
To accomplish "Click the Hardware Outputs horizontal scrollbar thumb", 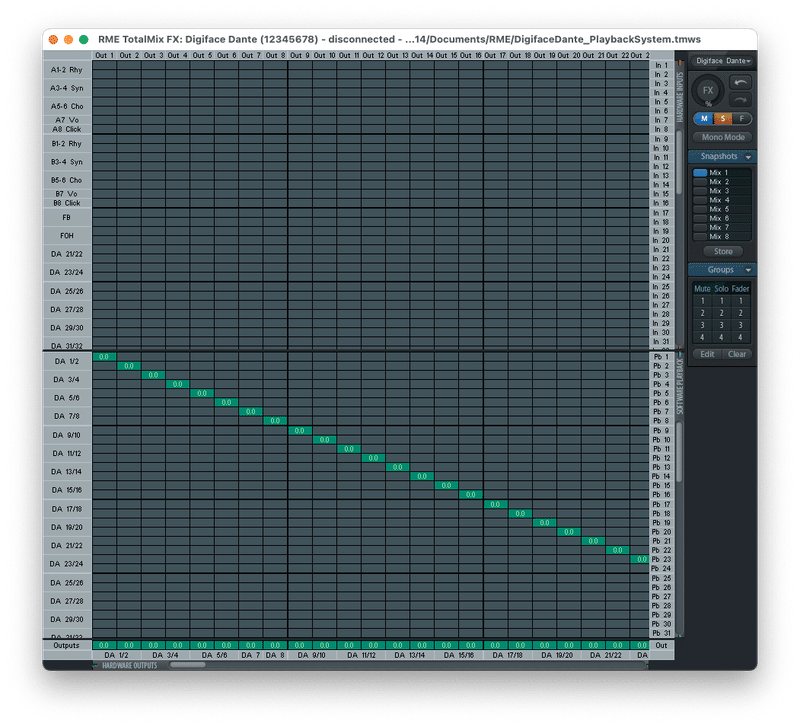I will (188, 665).
